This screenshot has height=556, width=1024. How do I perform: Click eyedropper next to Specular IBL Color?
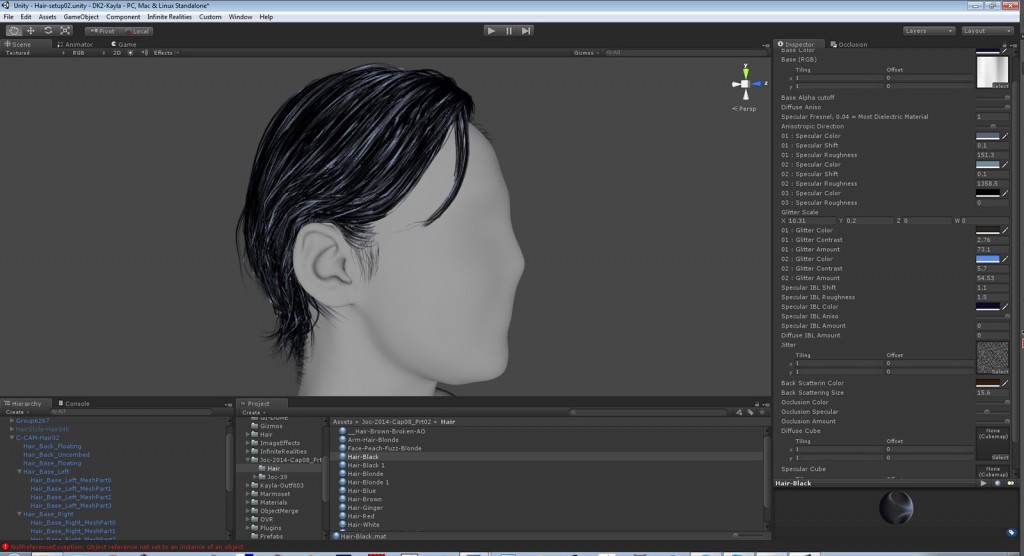[x=1005, y=306]
